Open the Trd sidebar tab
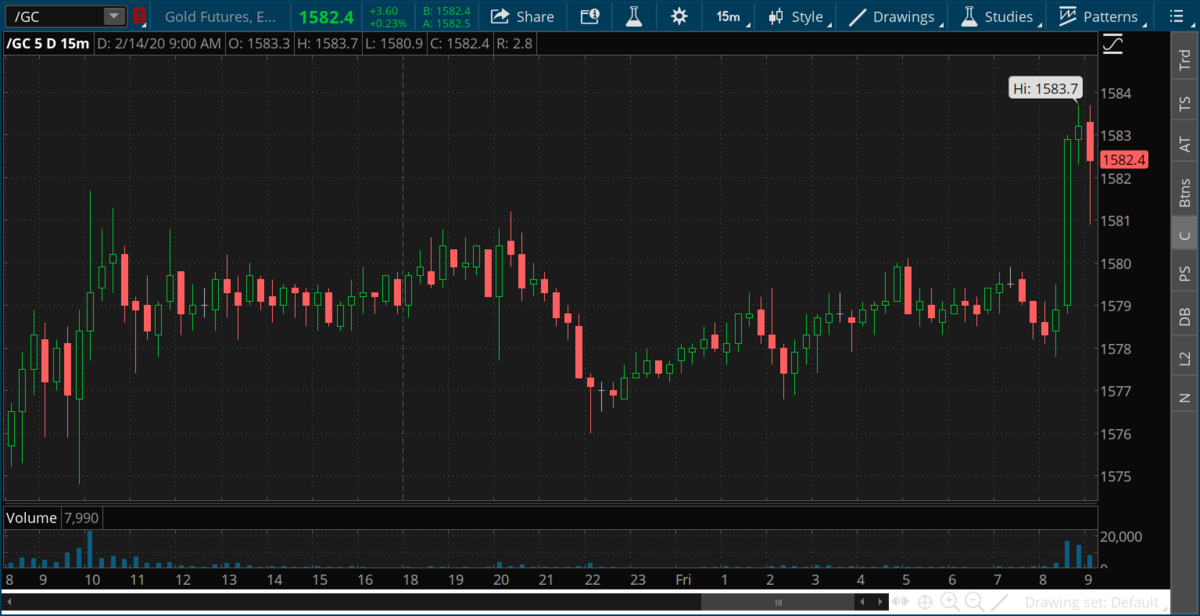Viewport: 1200px width, 616px height. (1184, 60)
